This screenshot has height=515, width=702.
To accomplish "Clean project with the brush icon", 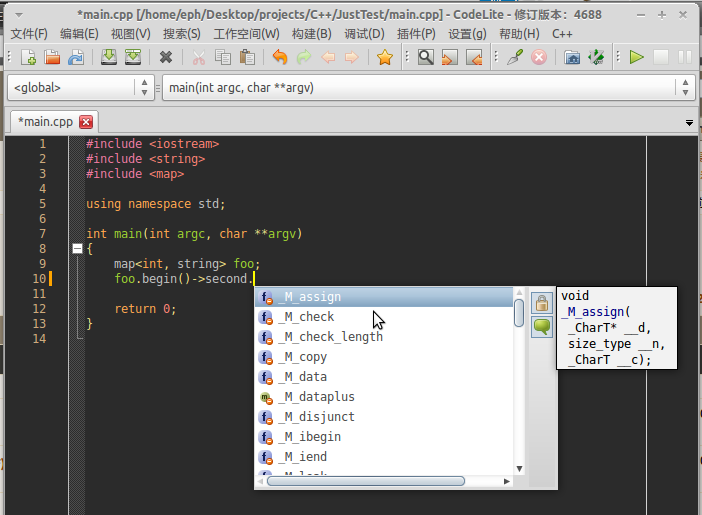I will [515, 57].
